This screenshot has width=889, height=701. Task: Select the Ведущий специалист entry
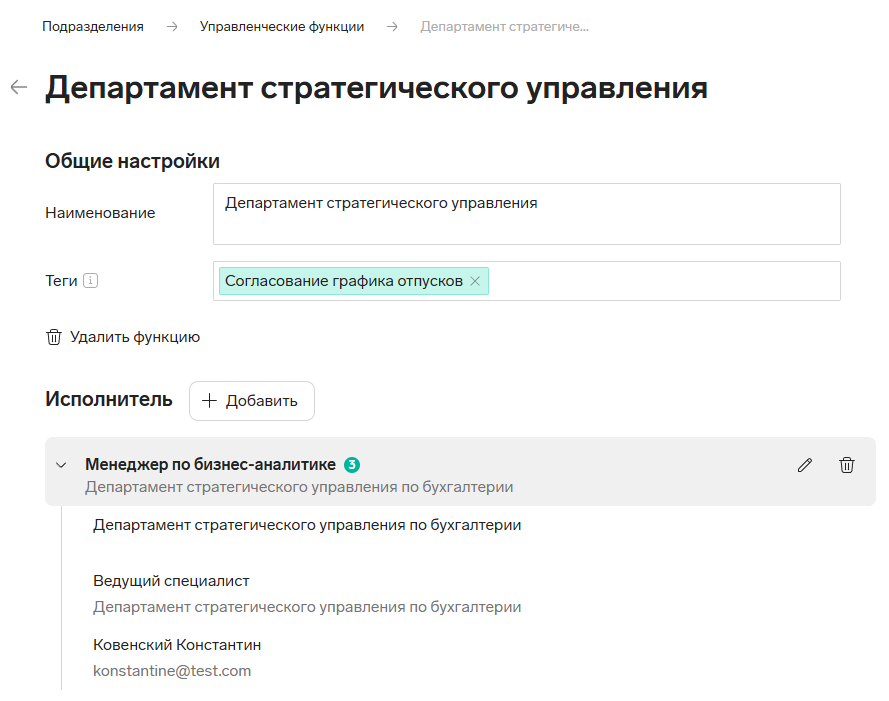(171, 581)
